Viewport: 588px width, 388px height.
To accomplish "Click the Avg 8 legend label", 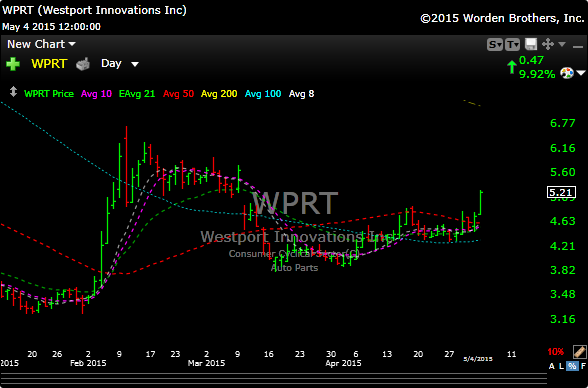I will pos(301,94).
